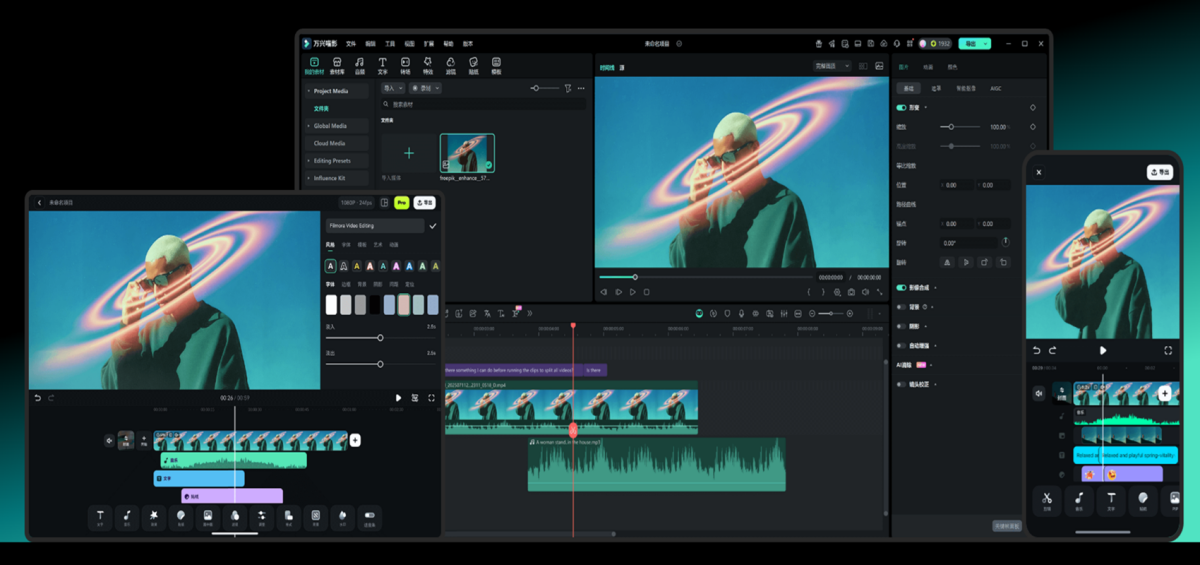Expand the Project Media folder
This screenshot has width=1200, height=565.
pyautogui.click(x=330, y=91)
